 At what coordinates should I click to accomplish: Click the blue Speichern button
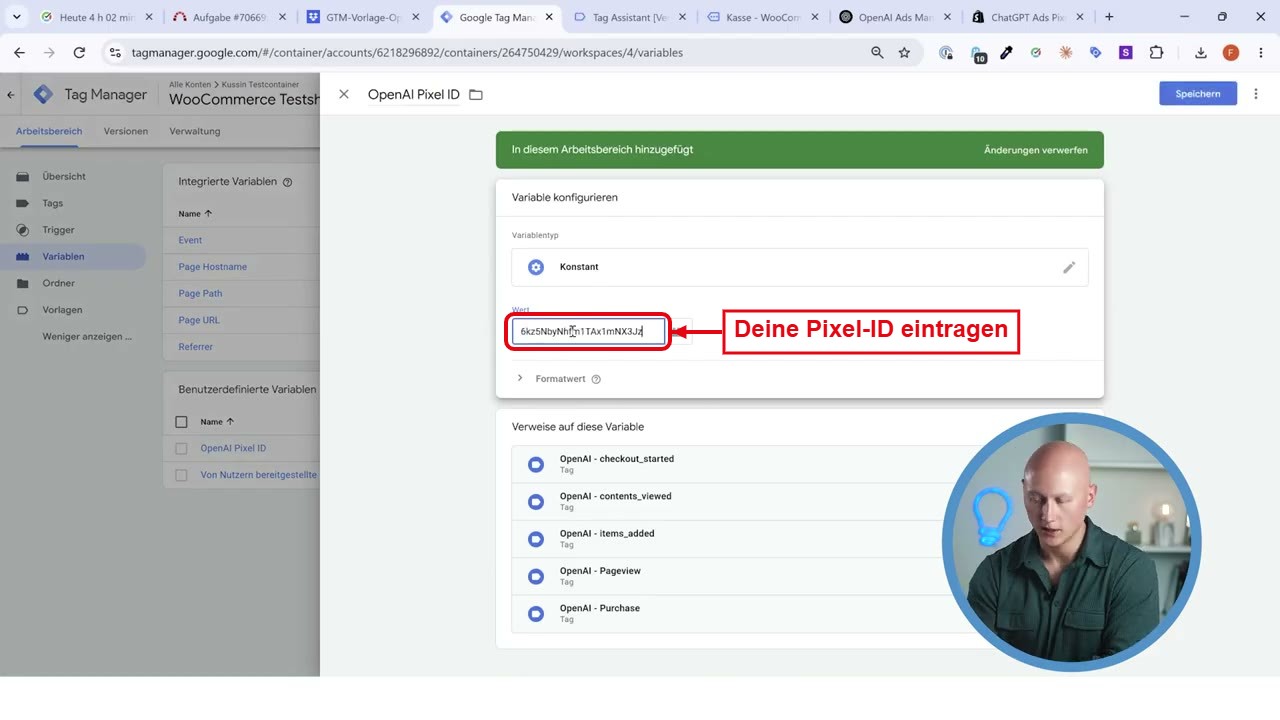click(x=1198, y=93)
